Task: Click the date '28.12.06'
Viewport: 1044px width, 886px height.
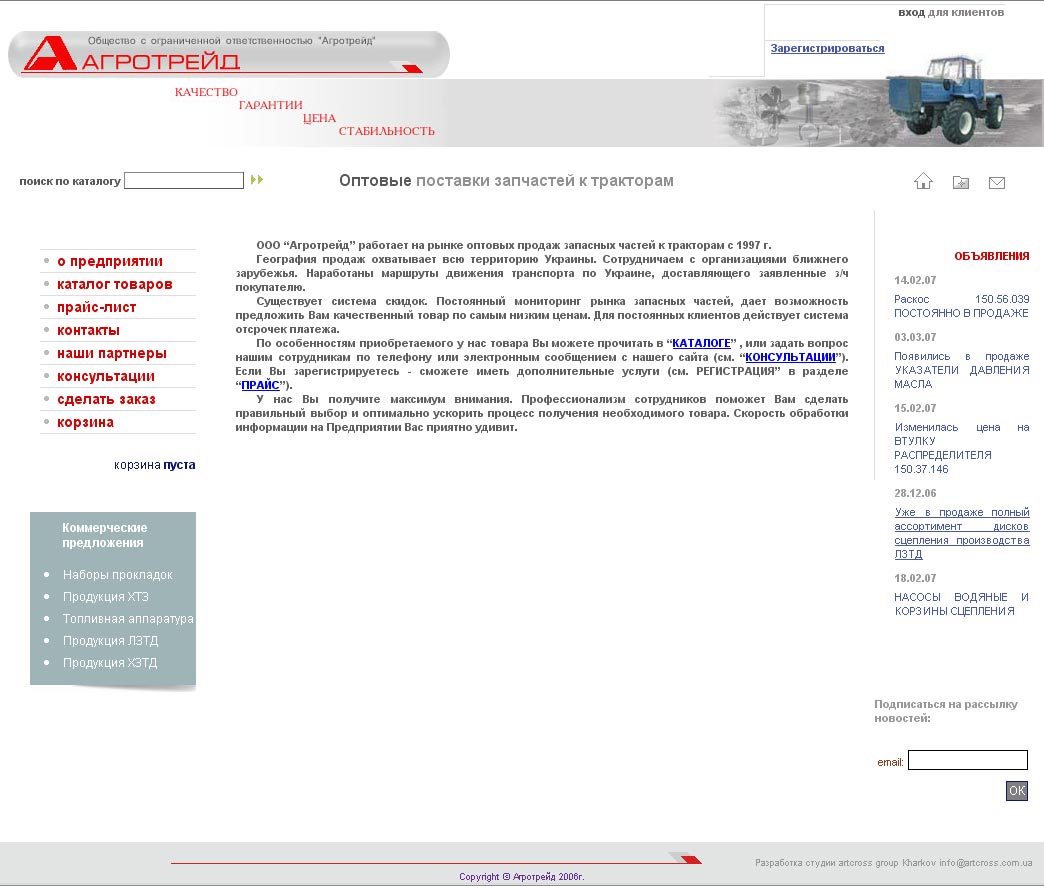Action: [915, 493]
